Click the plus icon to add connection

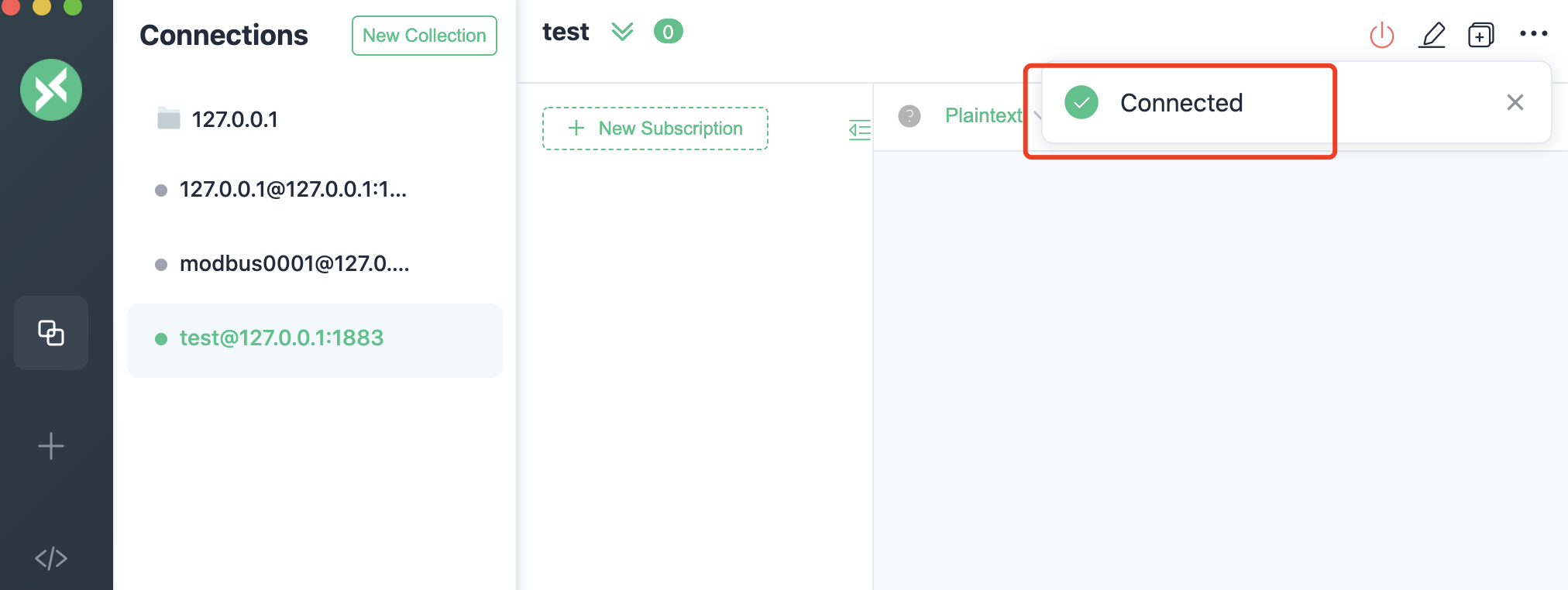(51, 446)
